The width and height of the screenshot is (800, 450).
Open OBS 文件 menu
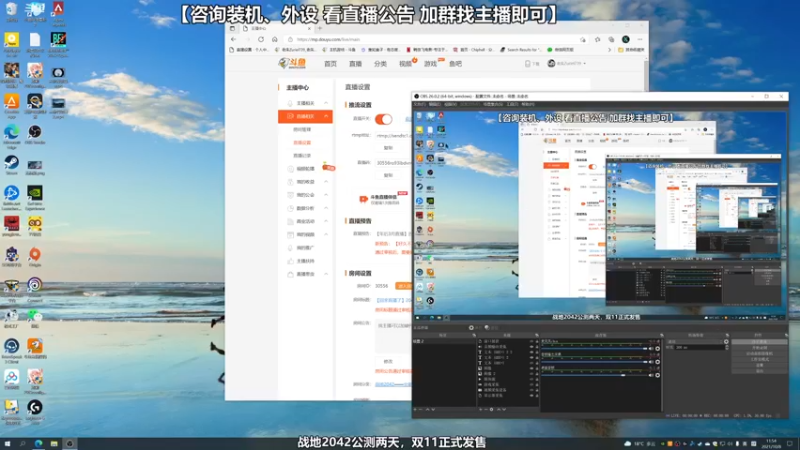[419, 104]
